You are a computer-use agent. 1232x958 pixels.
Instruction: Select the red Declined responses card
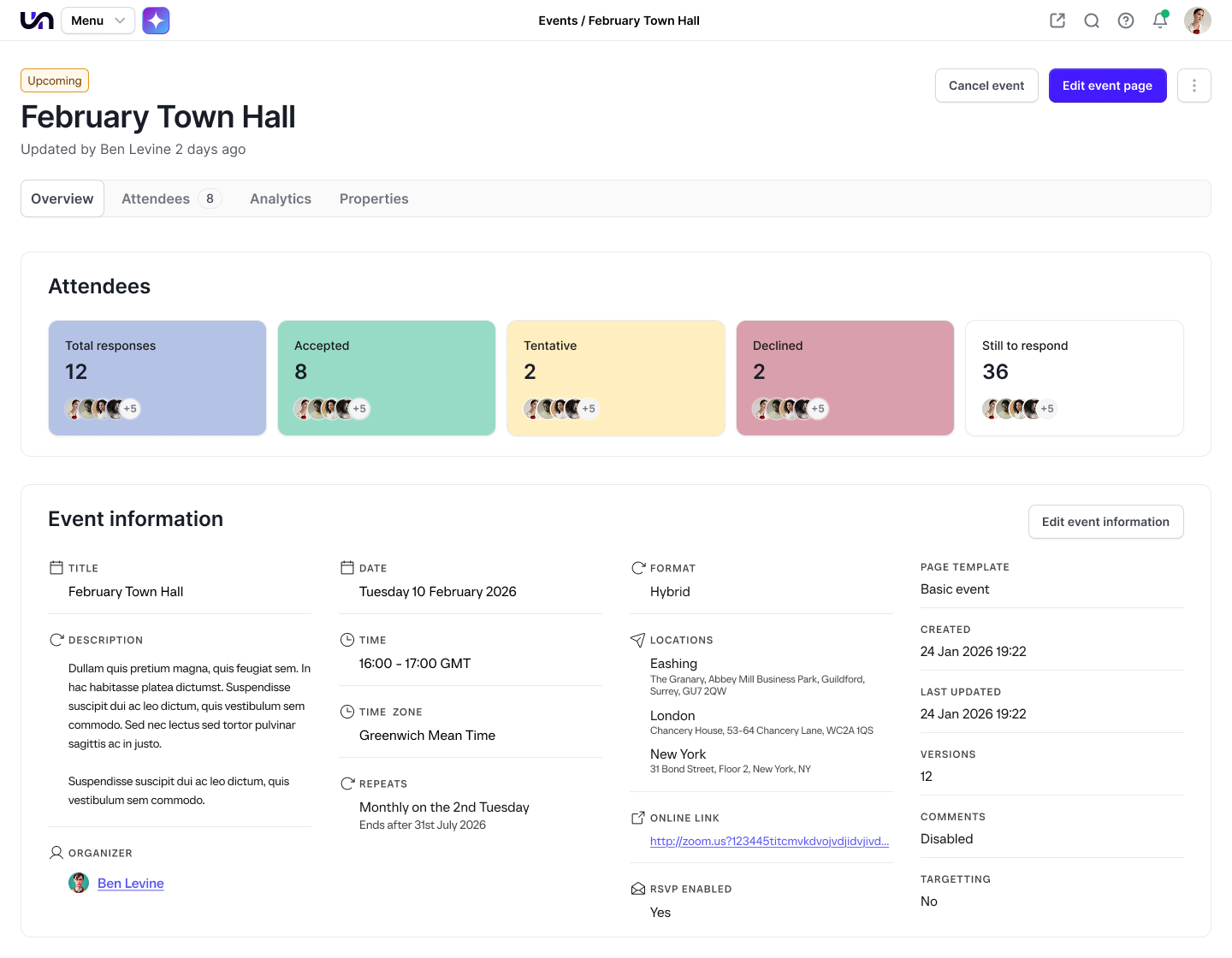click(x=844, y=377)
